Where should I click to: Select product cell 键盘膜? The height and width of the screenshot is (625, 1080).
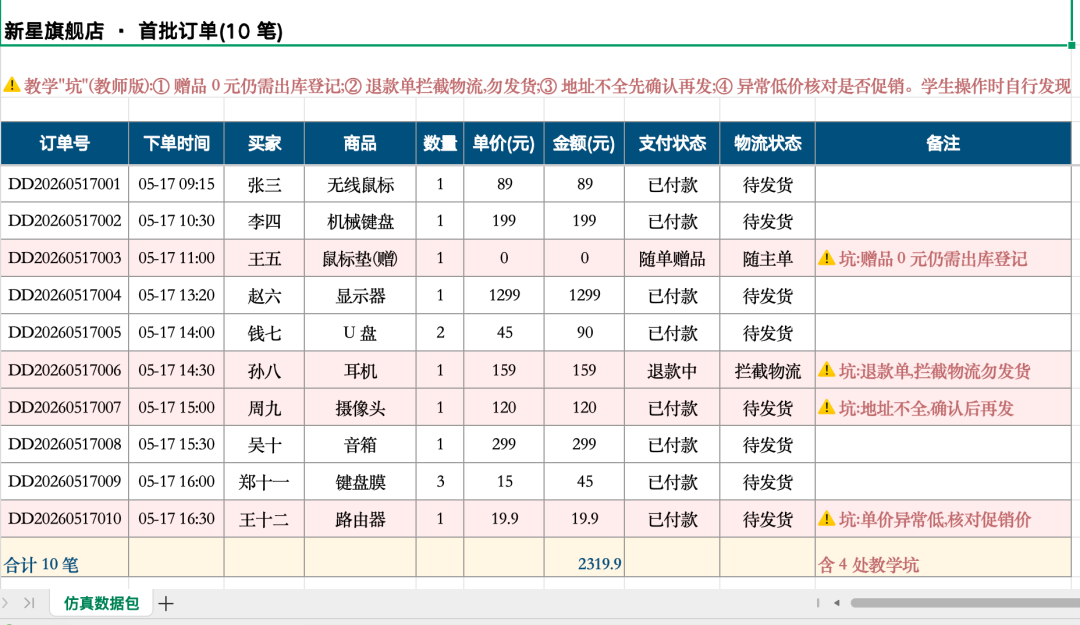[360, 481]
